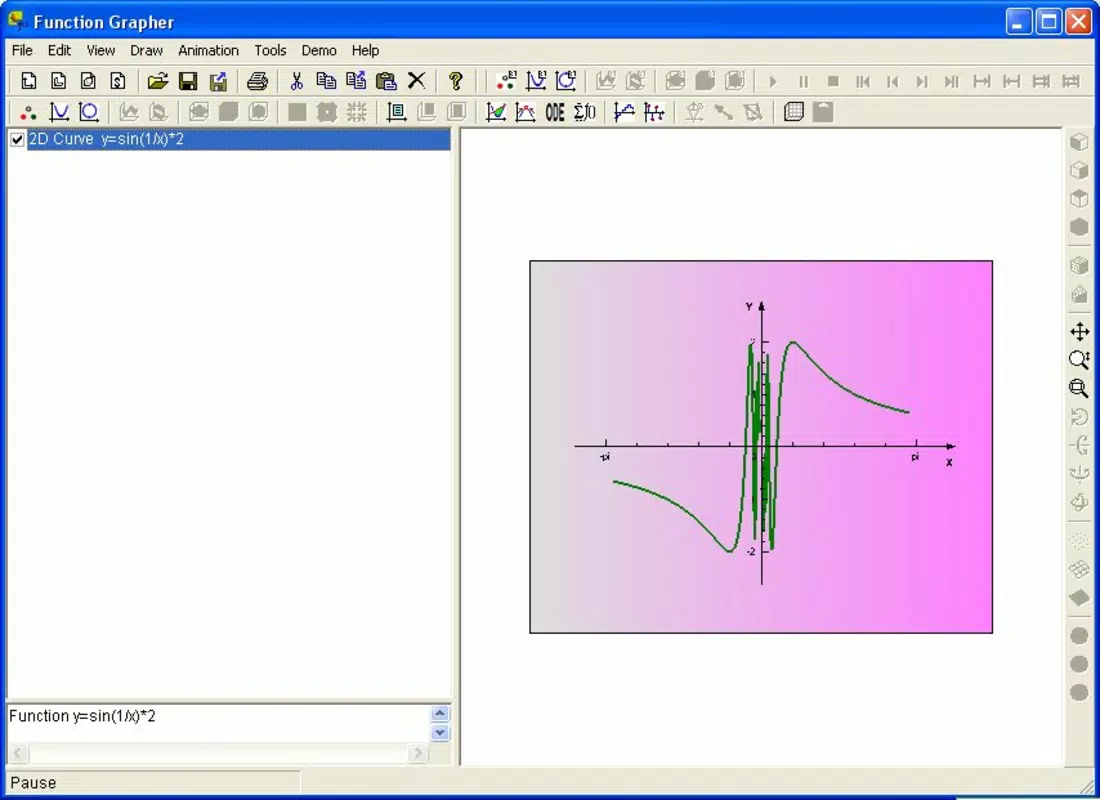The image size is (1100, 800).
Task: Click the copy icon with blue arrow
Action: click(x=356, y=81)
